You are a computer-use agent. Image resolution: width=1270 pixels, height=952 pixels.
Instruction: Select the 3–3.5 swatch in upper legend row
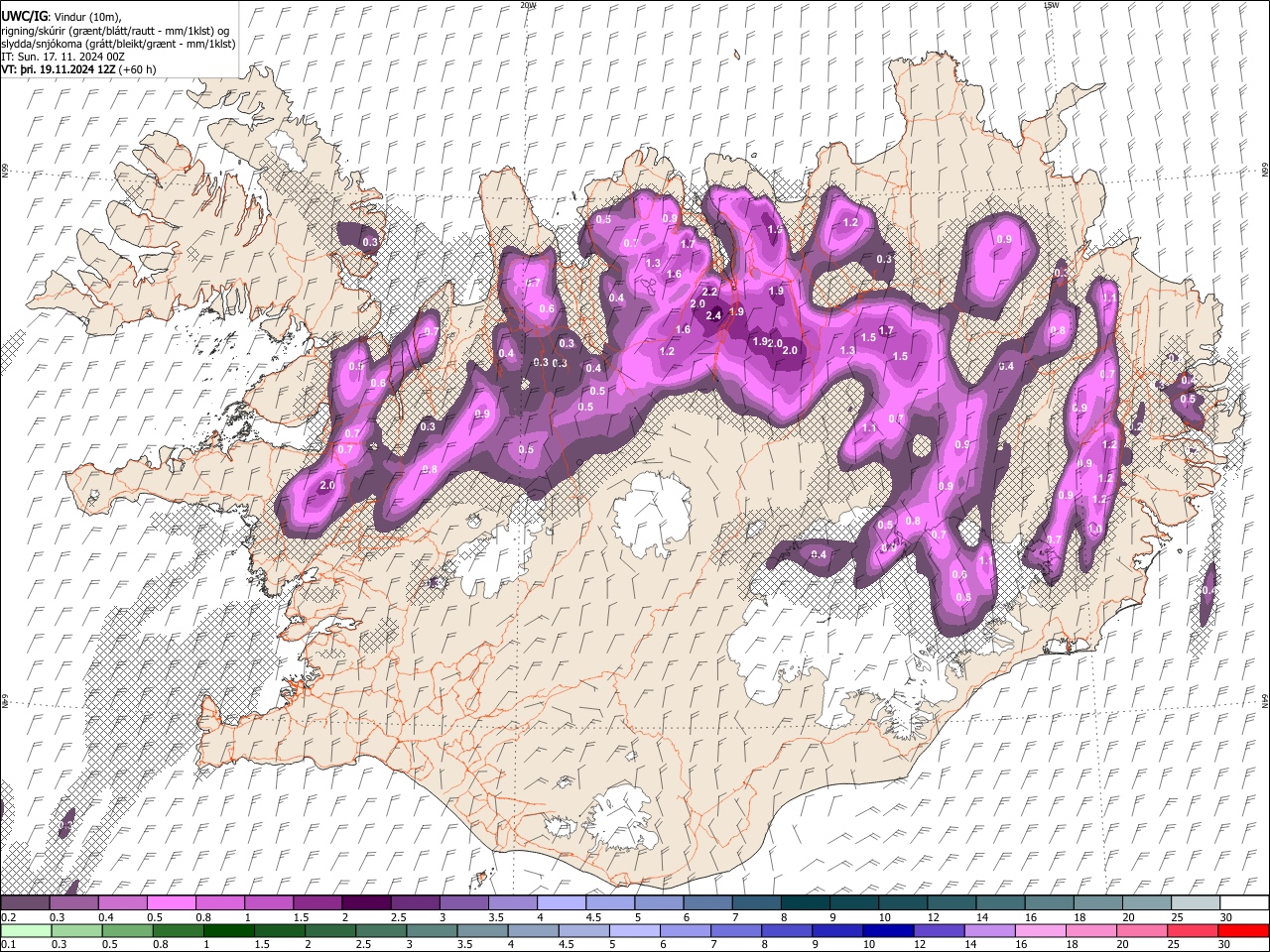[x=463, y=903]
